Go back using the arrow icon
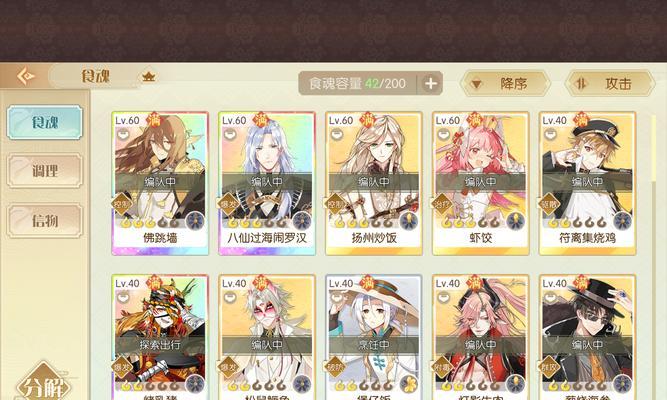 [26, 77]
